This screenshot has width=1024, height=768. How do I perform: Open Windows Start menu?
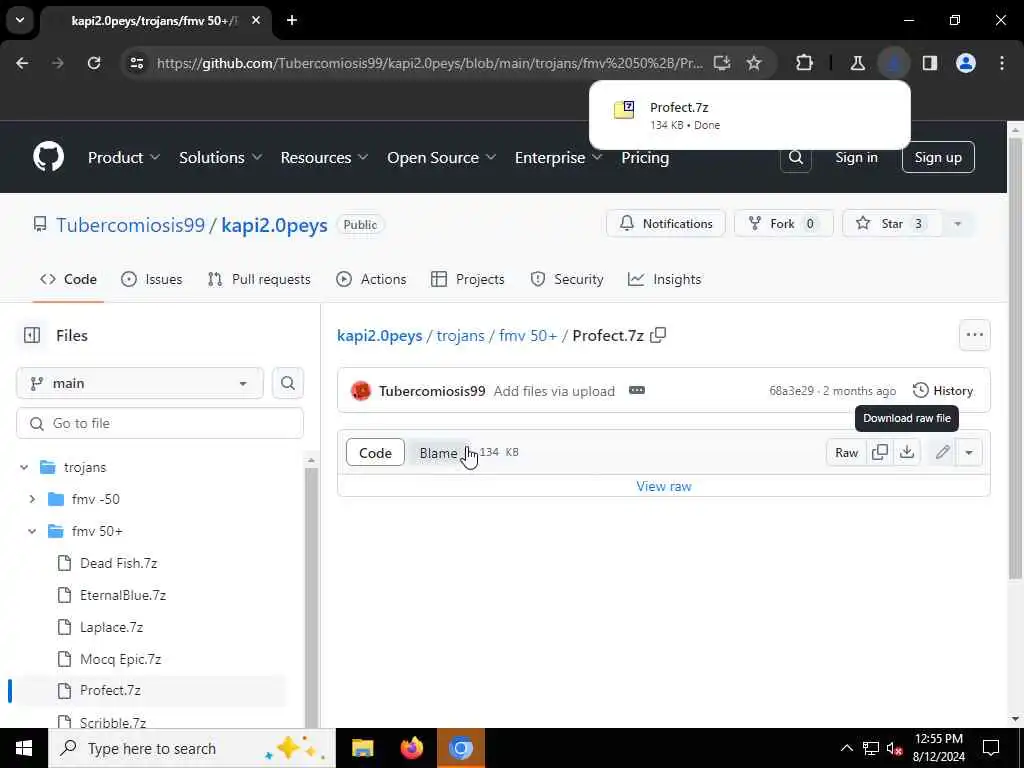click(24, 748)
